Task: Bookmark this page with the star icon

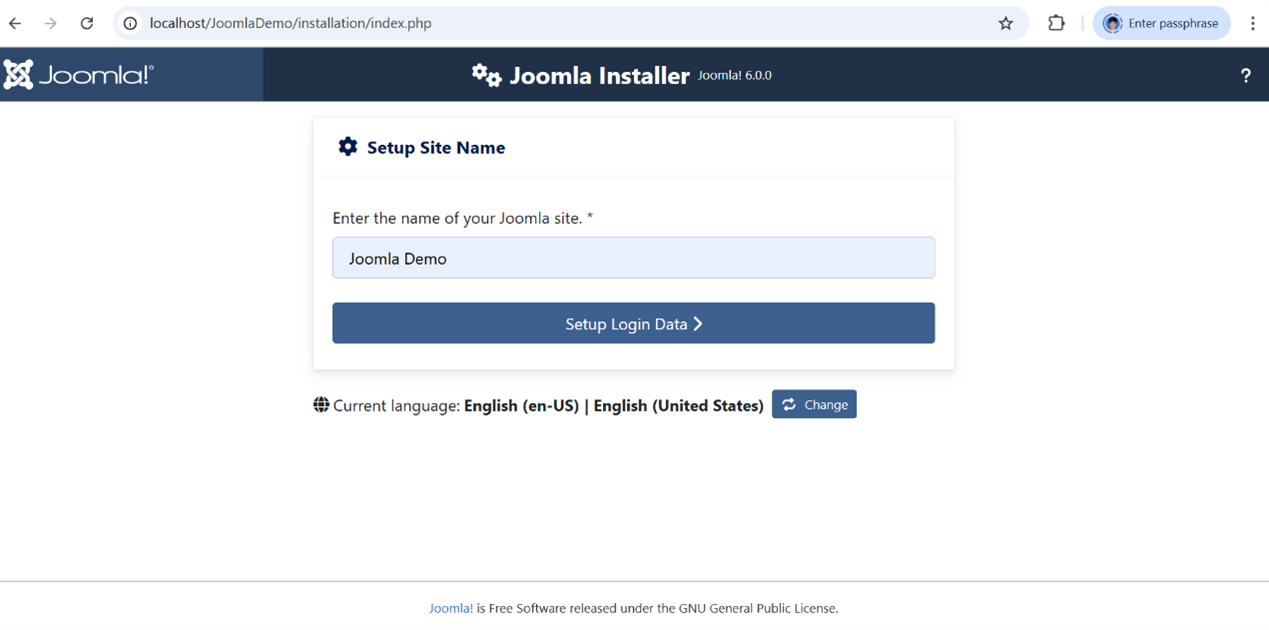Action: 1005,23
